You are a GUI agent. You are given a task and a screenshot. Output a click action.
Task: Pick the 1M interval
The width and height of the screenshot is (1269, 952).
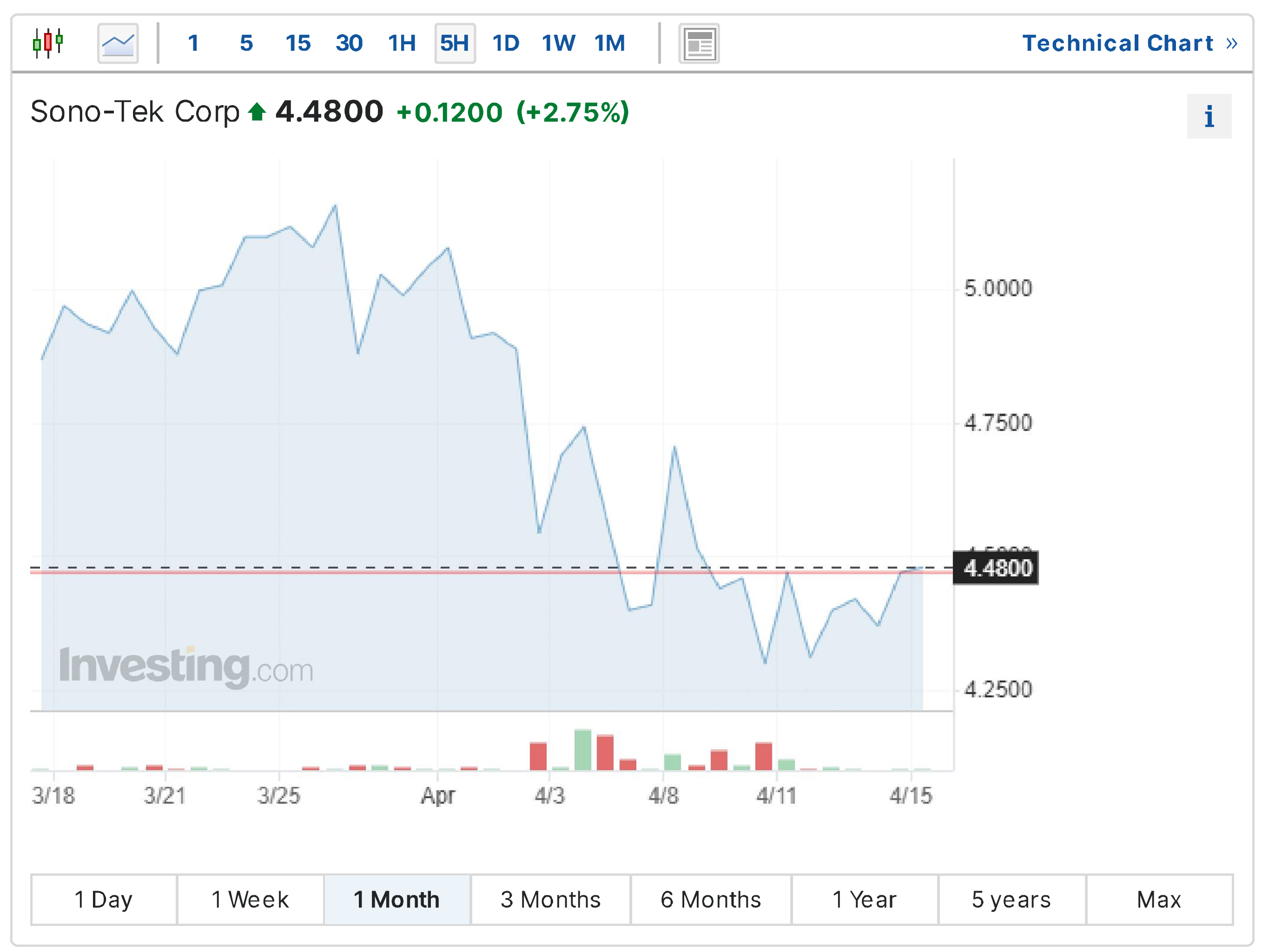pyautogui.click(x=609, y=43)
